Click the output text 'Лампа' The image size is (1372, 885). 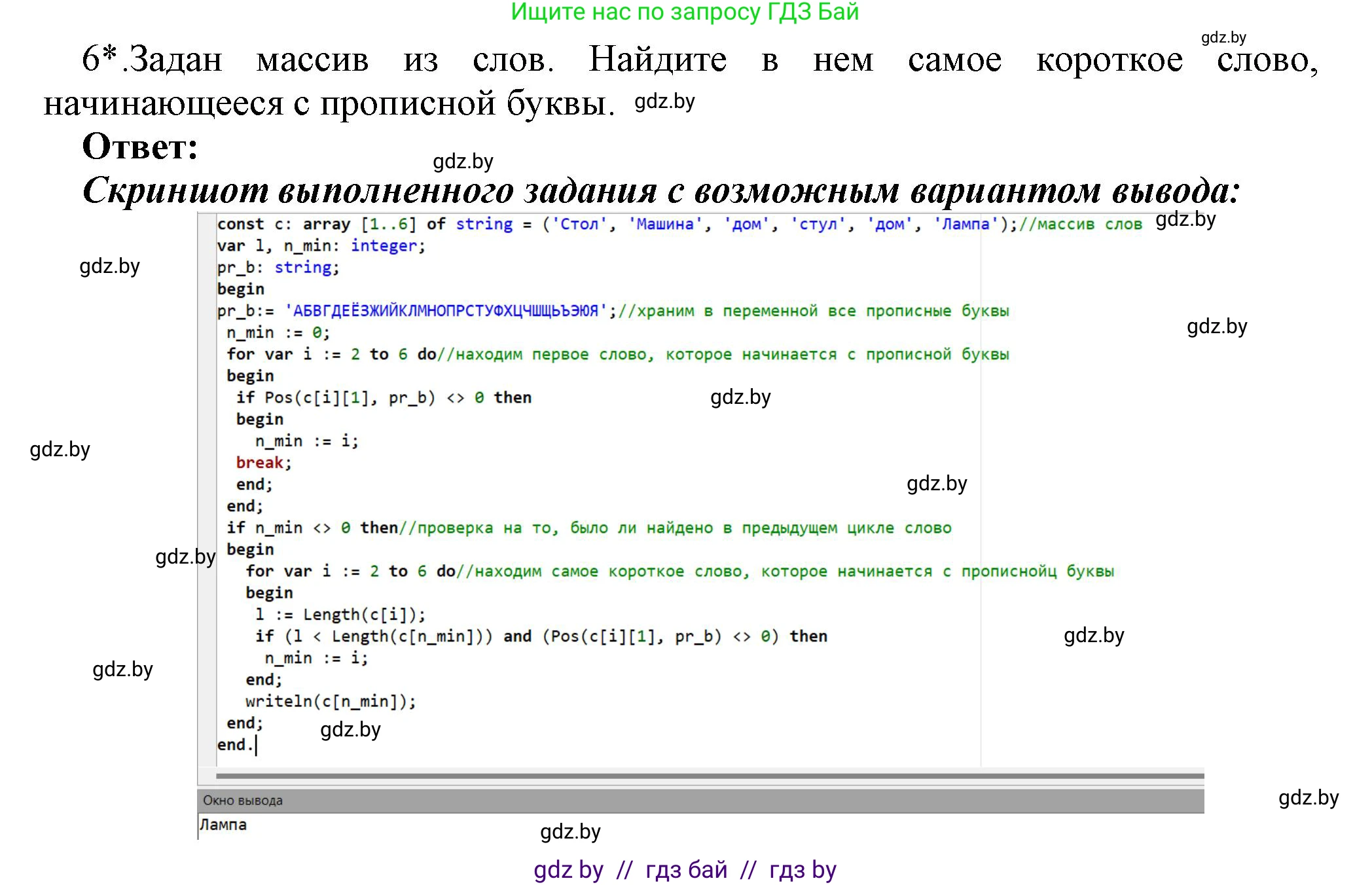click(x=223, y=825)
